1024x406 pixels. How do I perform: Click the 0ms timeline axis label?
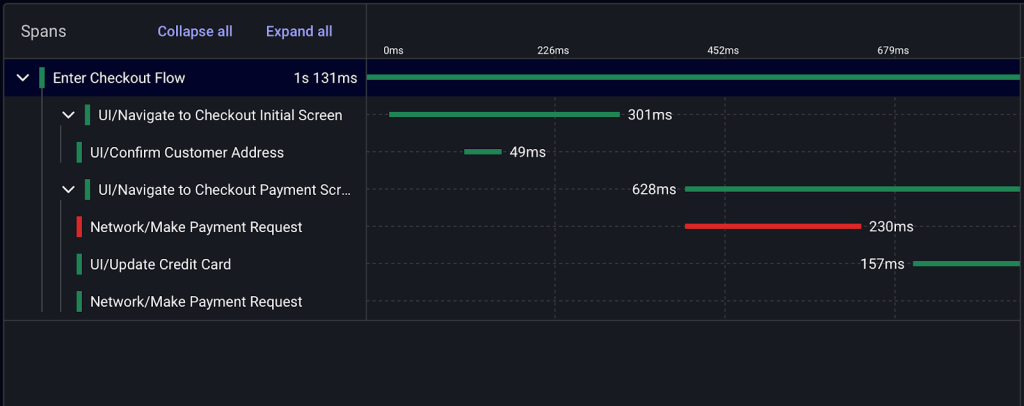(x=393, y=50)
